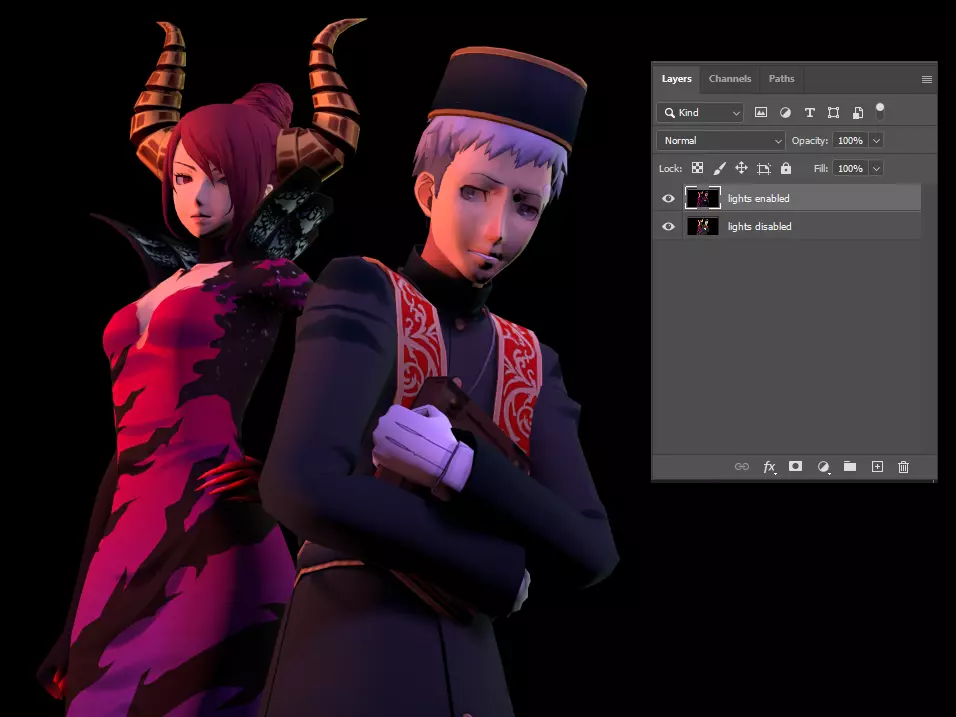Select the lights enabled layer thumbnail

(x=702, y=198)
